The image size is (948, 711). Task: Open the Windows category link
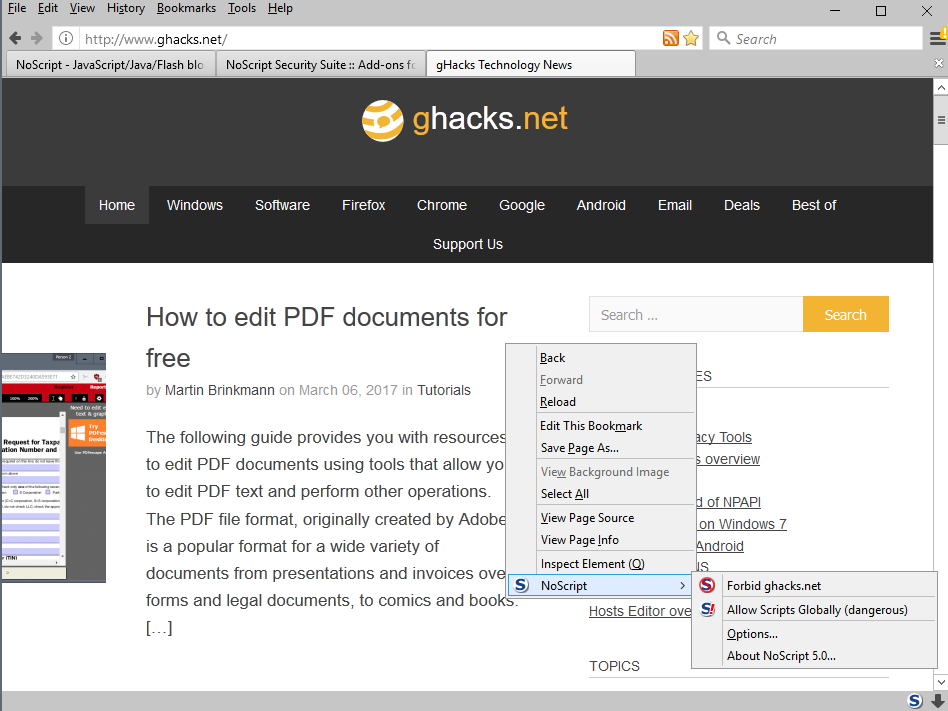coord(195,205)
